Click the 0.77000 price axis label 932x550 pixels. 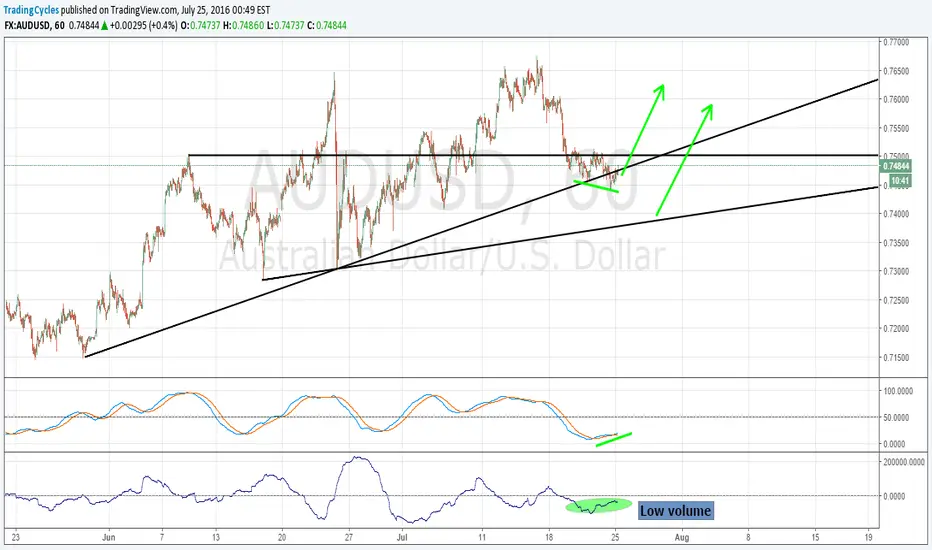pyautogui.click(x=896, y=42)
